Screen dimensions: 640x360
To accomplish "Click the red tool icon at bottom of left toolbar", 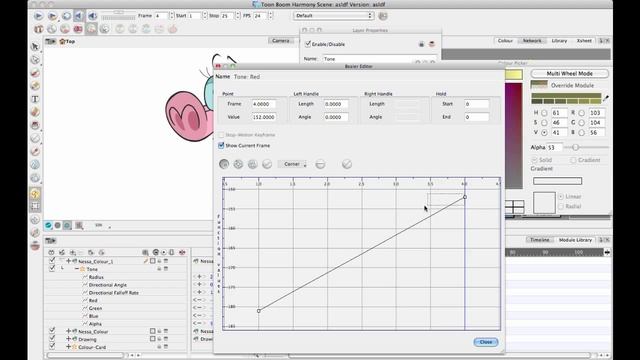I will pos(36,246).
